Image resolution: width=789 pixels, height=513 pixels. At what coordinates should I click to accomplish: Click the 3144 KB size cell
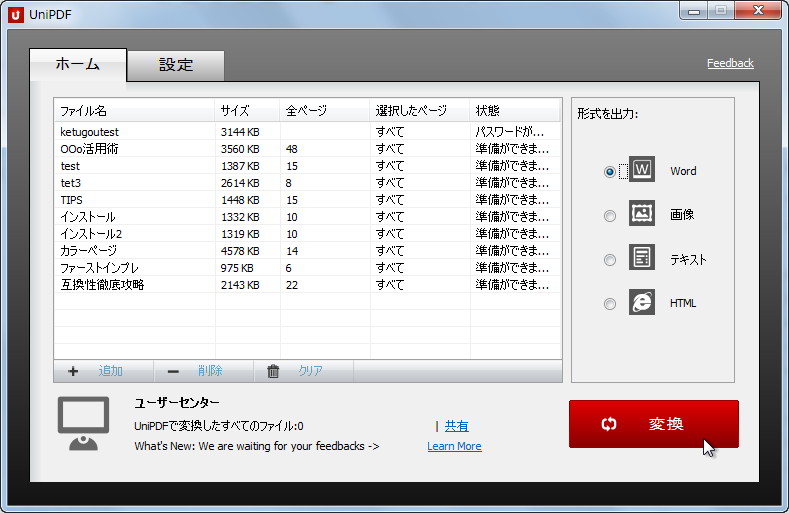pyautogui.click(x=240, y=132)
